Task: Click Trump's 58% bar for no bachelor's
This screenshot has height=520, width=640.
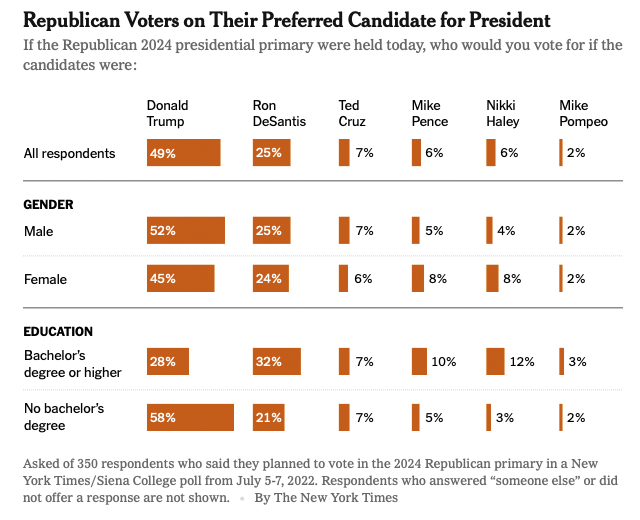Action: [x=190, y=417]
